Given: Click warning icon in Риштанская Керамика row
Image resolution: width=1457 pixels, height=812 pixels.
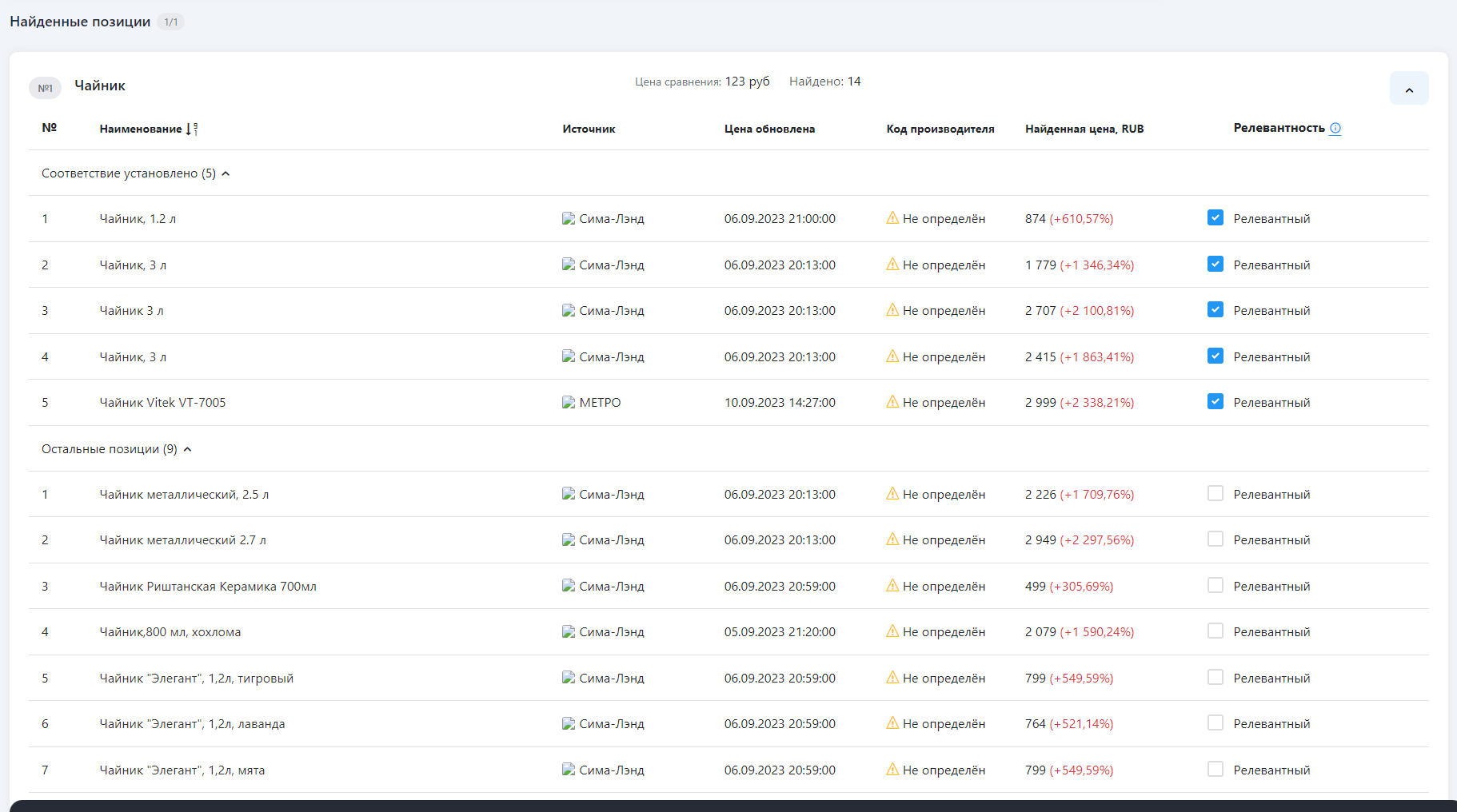Looking at the screenshot, I should click(x=892, y=585).
